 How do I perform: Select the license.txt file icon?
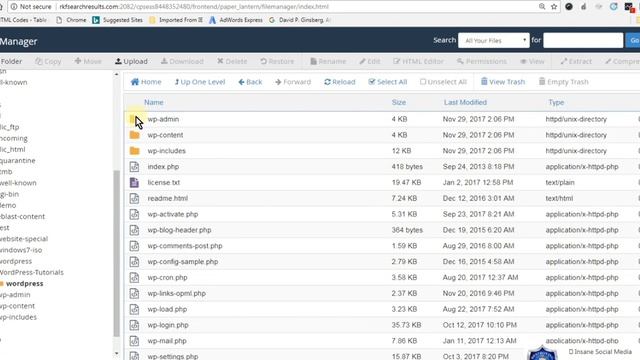134,182
